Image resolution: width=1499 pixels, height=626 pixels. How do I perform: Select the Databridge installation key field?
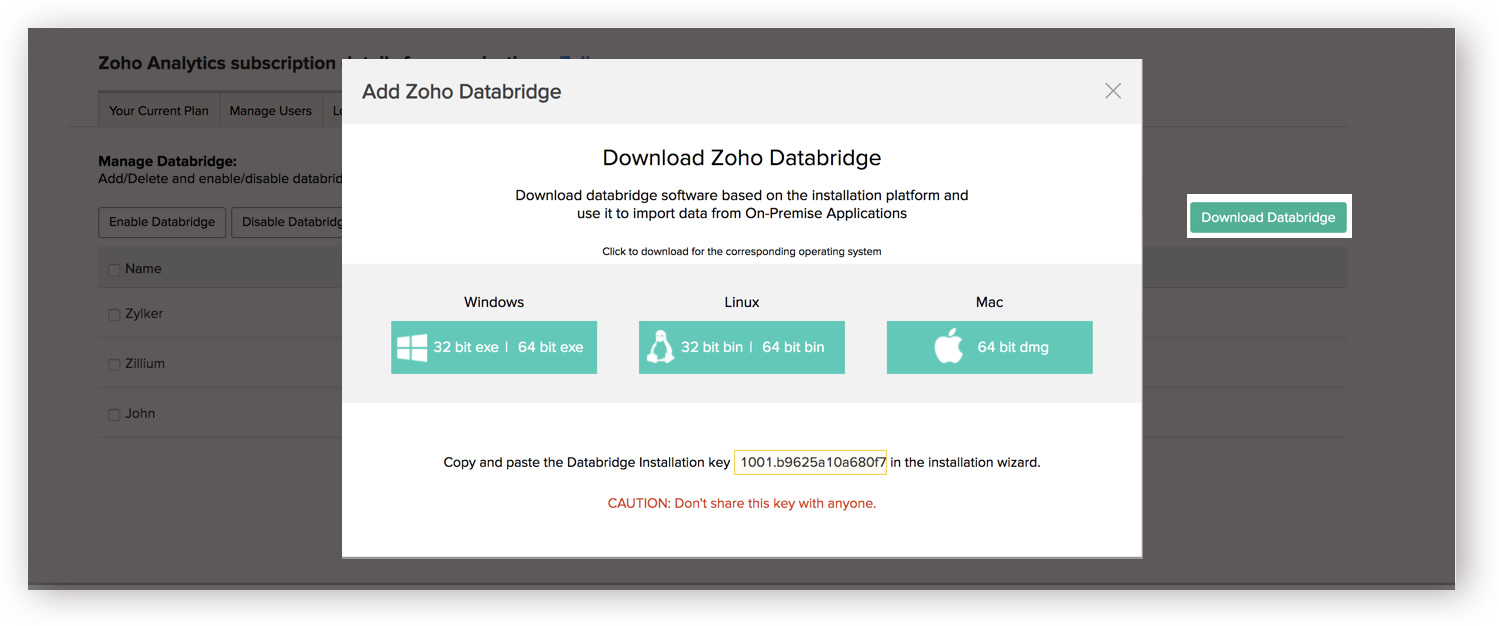(x=811, y=462)
